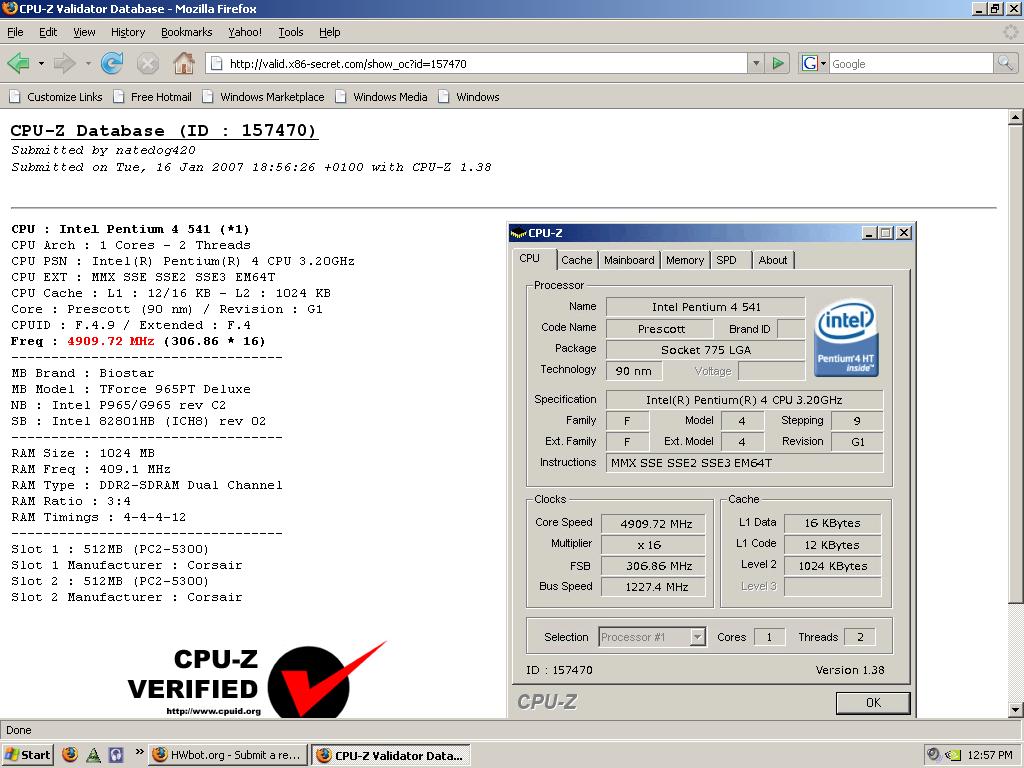Open the File menu
The image size is (1024, 768).
[15, 32]
